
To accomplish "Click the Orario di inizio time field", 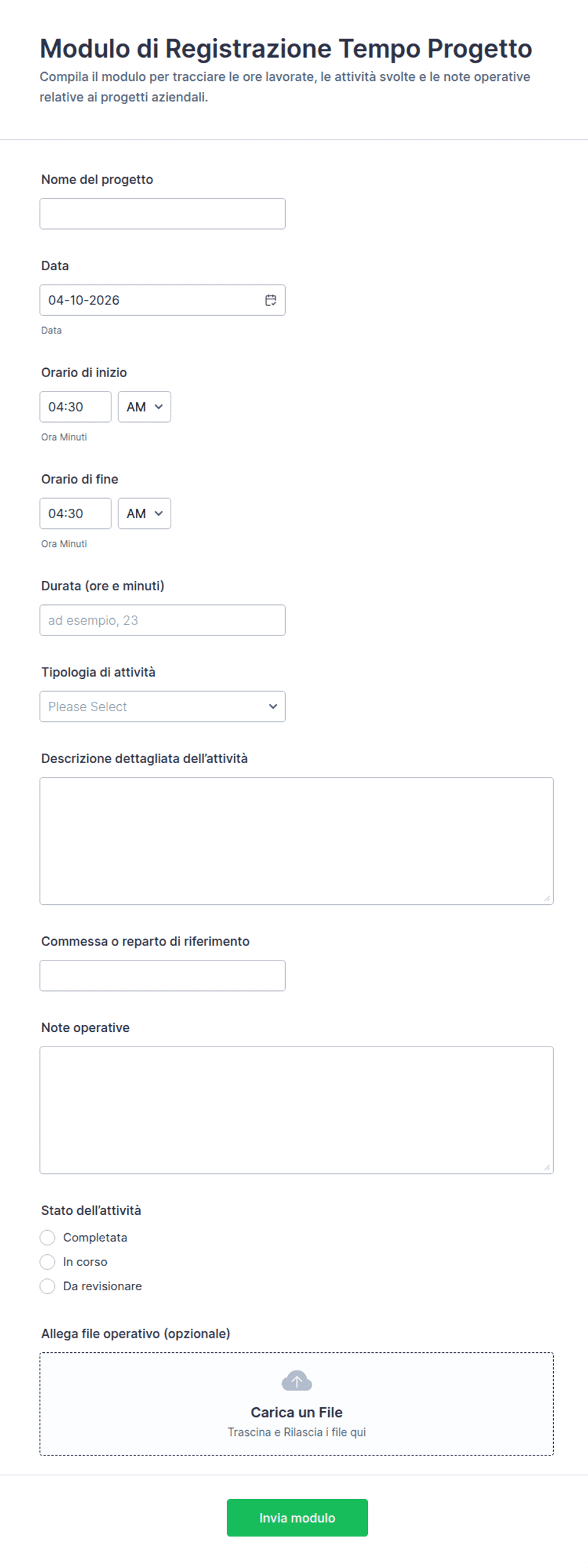I will coord(75,407).
